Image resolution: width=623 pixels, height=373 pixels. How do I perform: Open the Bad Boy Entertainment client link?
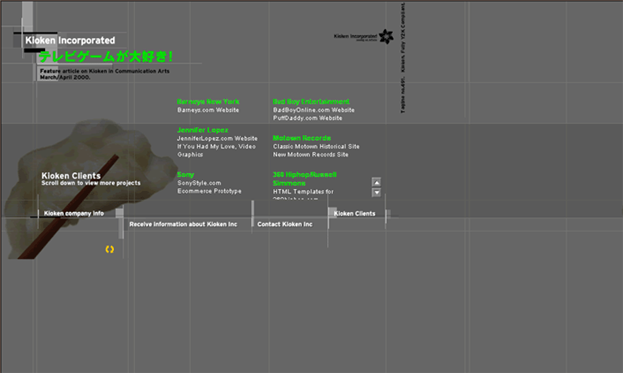coord(311,101)
